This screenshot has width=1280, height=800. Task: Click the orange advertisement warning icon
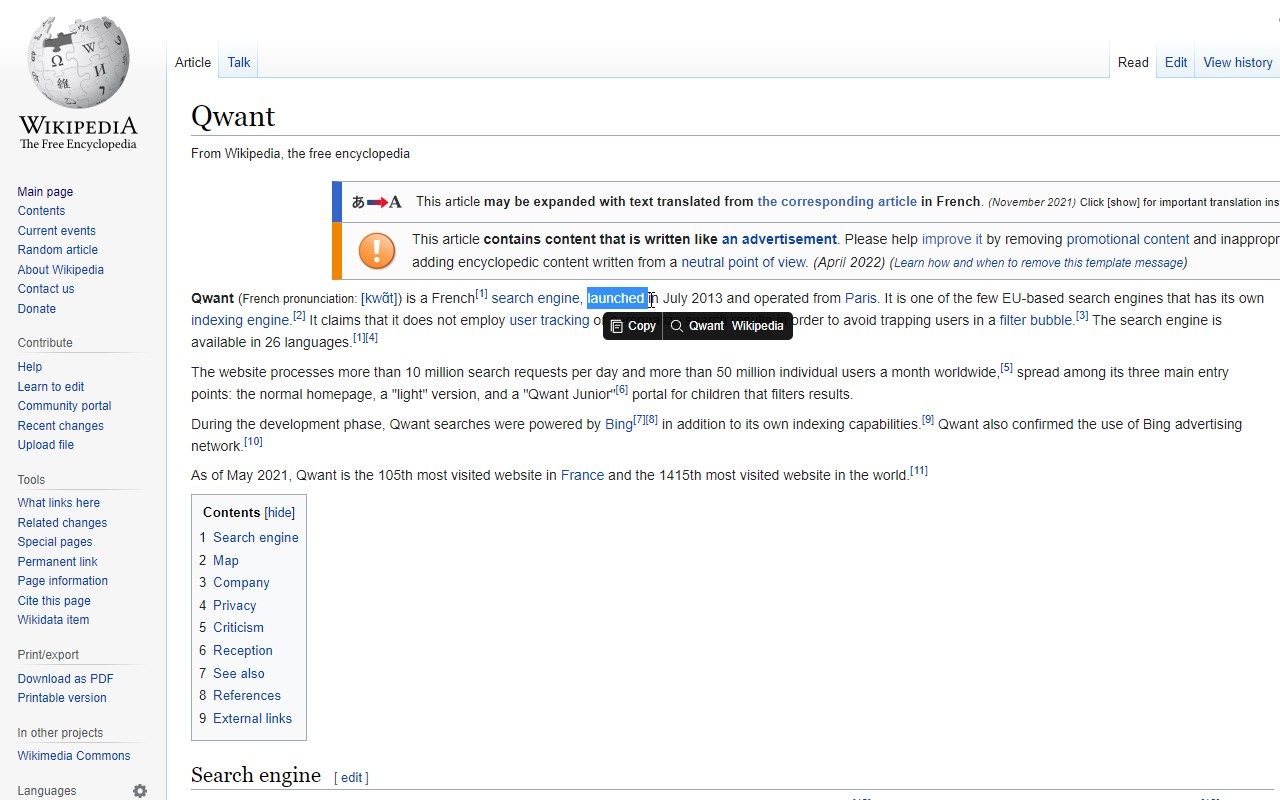[x=377, y=251]
